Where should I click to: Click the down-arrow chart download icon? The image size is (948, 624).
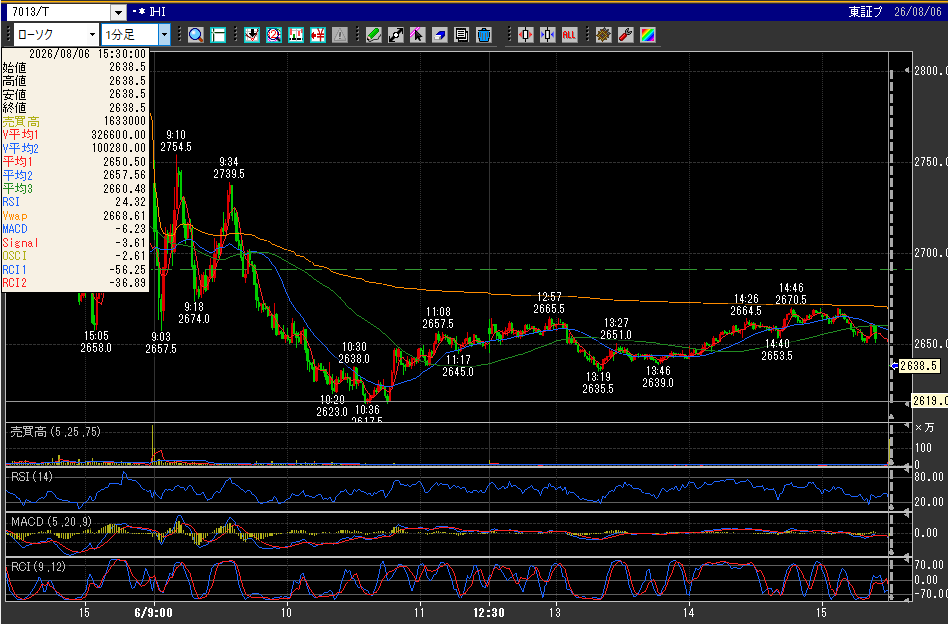(252, 35)
